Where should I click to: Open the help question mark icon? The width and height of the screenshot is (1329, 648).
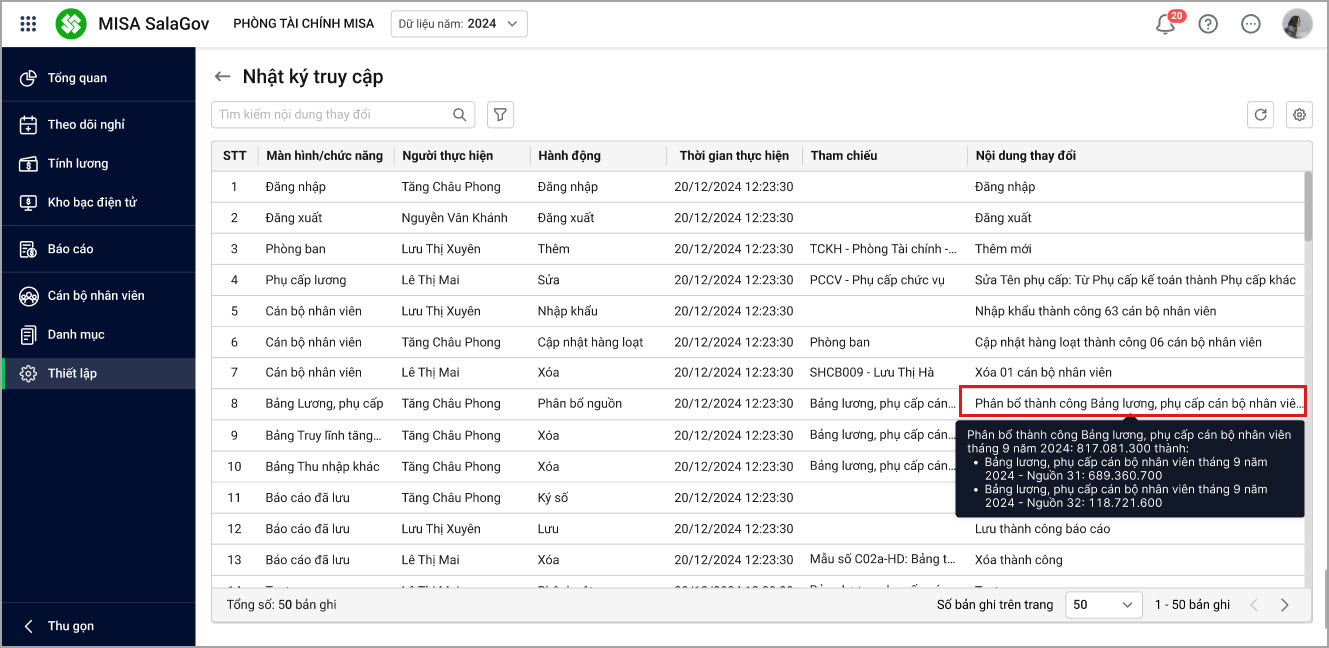(x=1208, y=24)
